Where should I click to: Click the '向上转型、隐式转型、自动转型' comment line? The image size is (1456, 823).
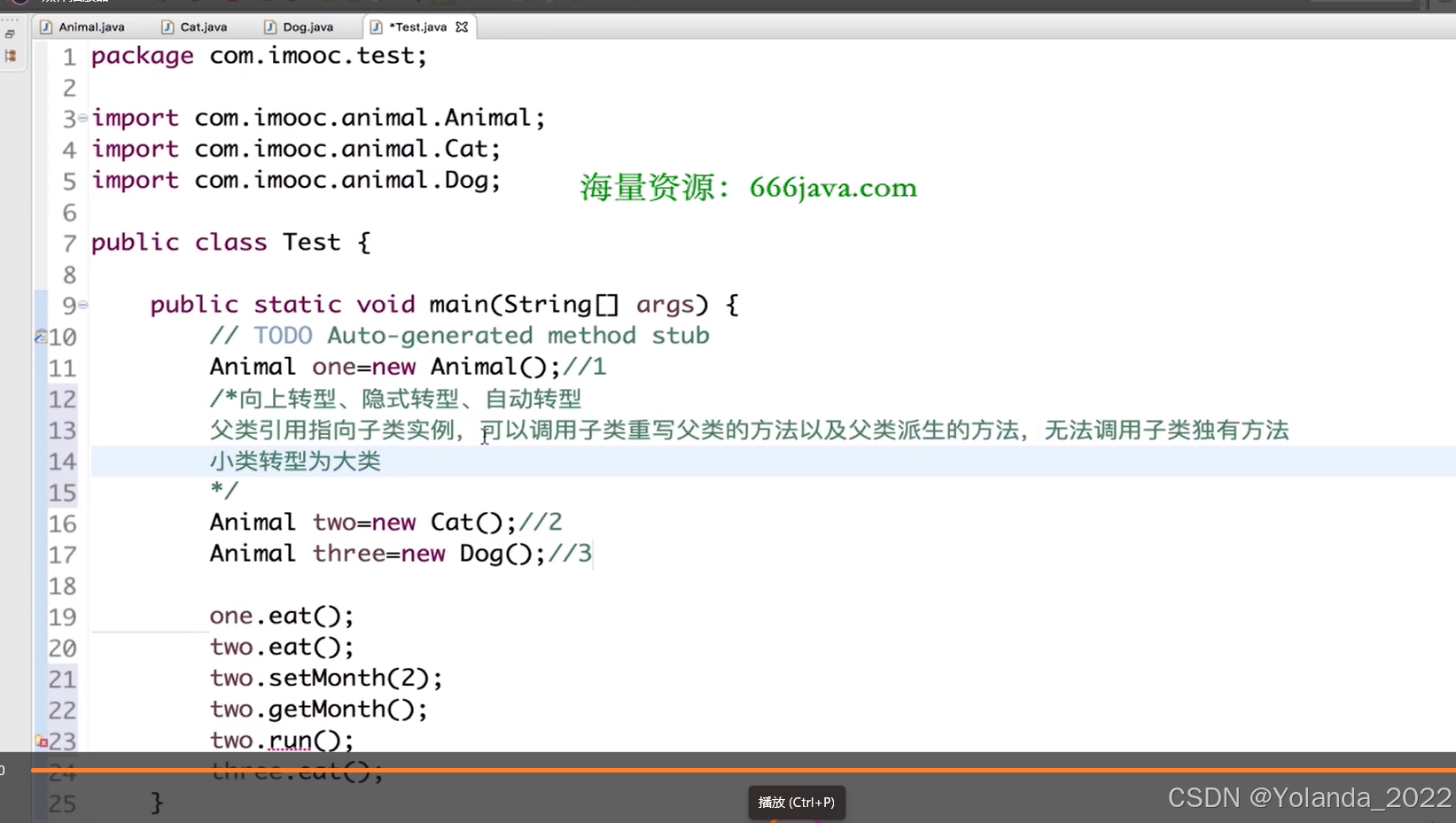pyautogui.click(x=395, y=399)
